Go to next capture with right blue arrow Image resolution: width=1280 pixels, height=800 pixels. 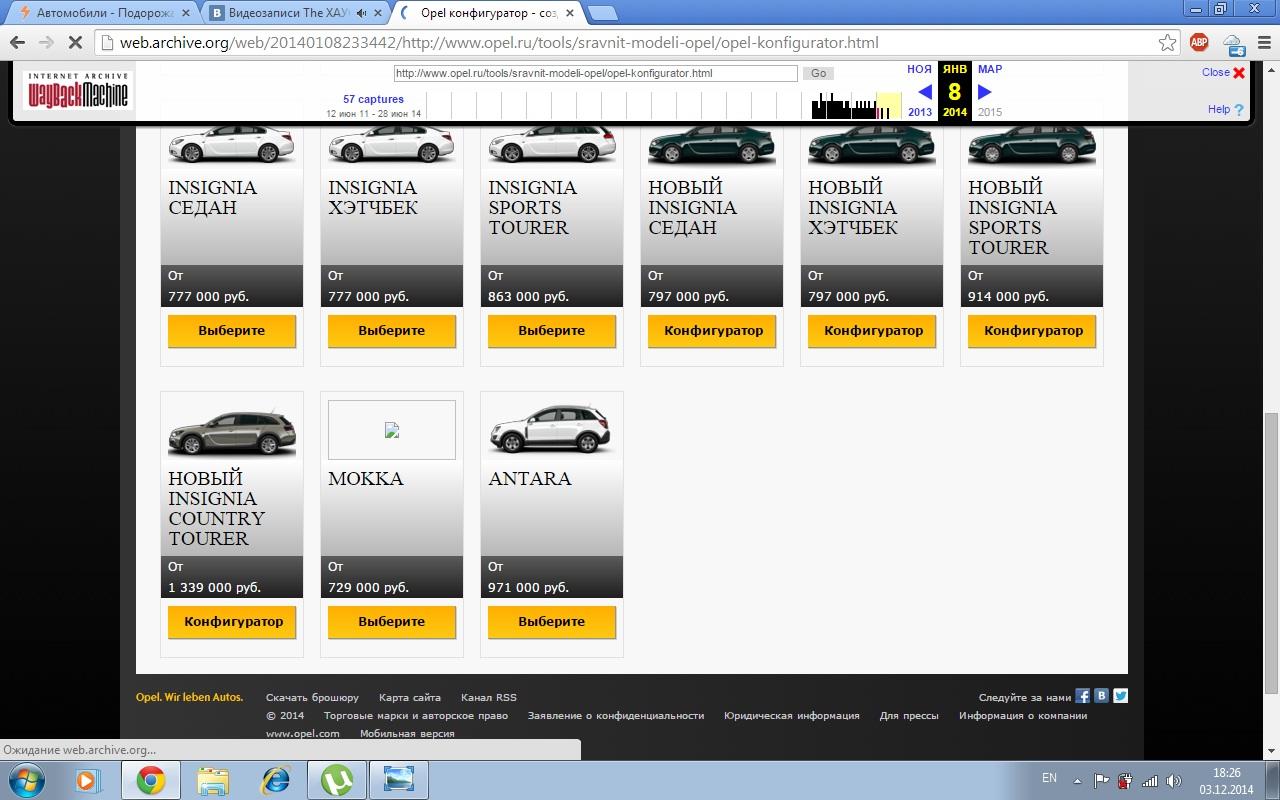984,92
